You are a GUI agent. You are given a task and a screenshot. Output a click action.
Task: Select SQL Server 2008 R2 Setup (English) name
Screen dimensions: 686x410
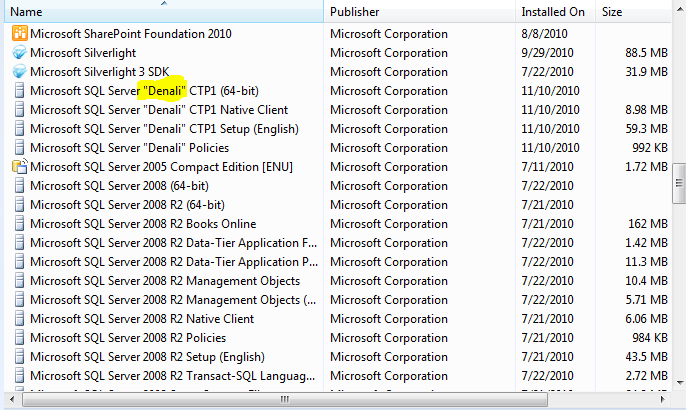tap(147, 357)
